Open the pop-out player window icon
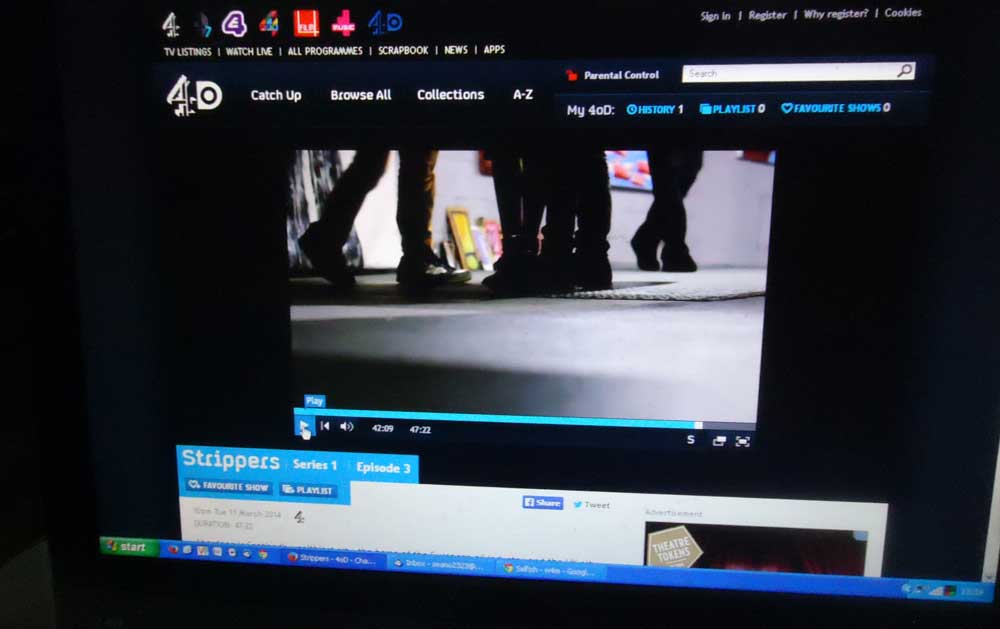Screen dimensions: 1000x629 (719, 441)
